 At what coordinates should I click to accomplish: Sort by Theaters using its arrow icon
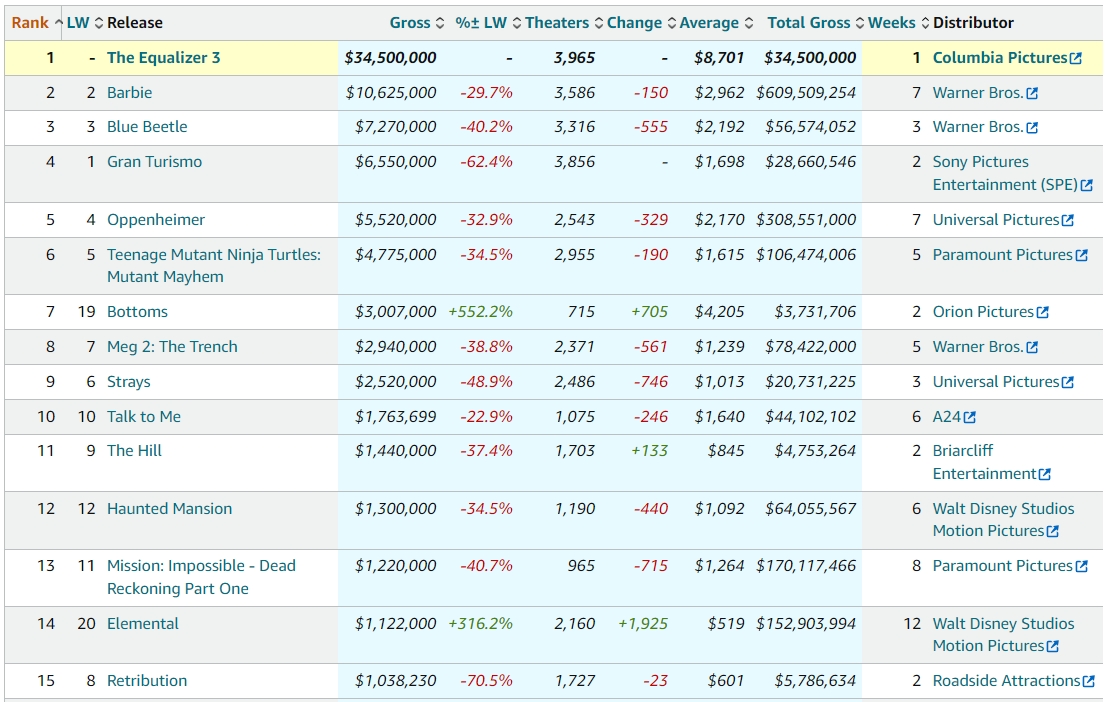pos(599,23)
